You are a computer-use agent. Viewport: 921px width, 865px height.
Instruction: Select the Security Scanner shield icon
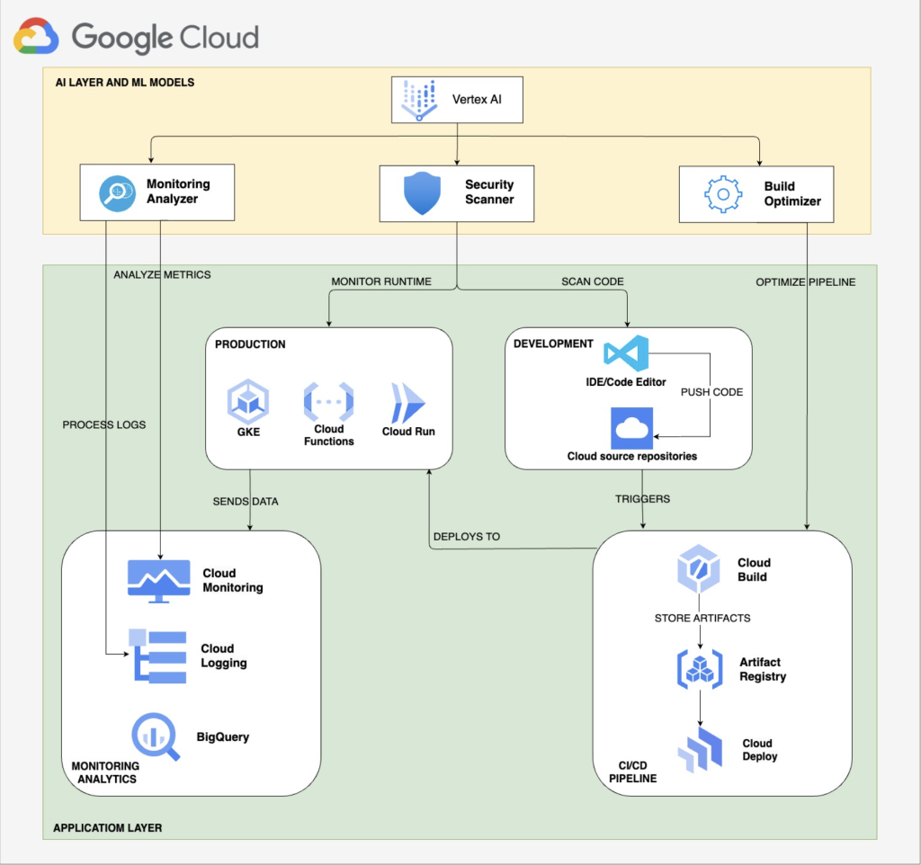tap(422, 193)
